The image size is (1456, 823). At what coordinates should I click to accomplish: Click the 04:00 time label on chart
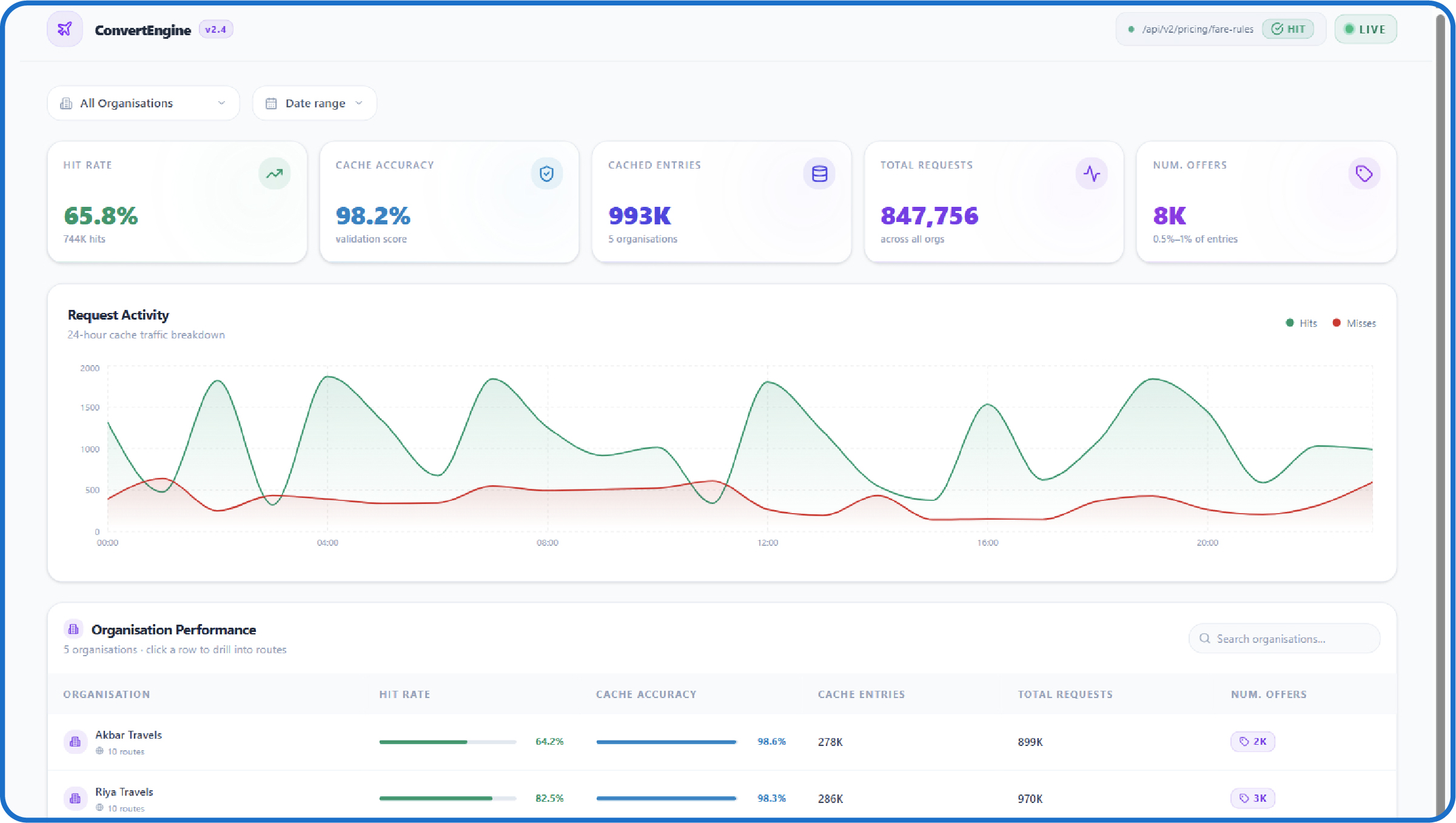click(327, 543)
